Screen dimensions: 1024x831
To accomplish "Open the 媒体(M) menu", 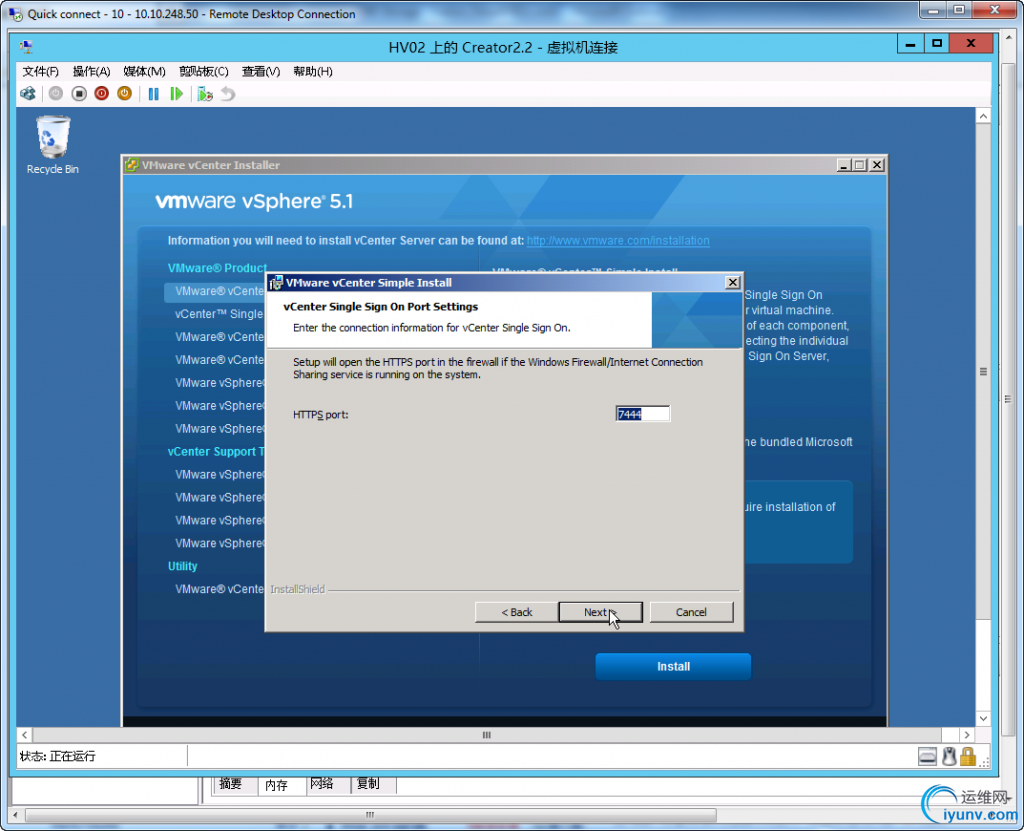I will 144,71.
